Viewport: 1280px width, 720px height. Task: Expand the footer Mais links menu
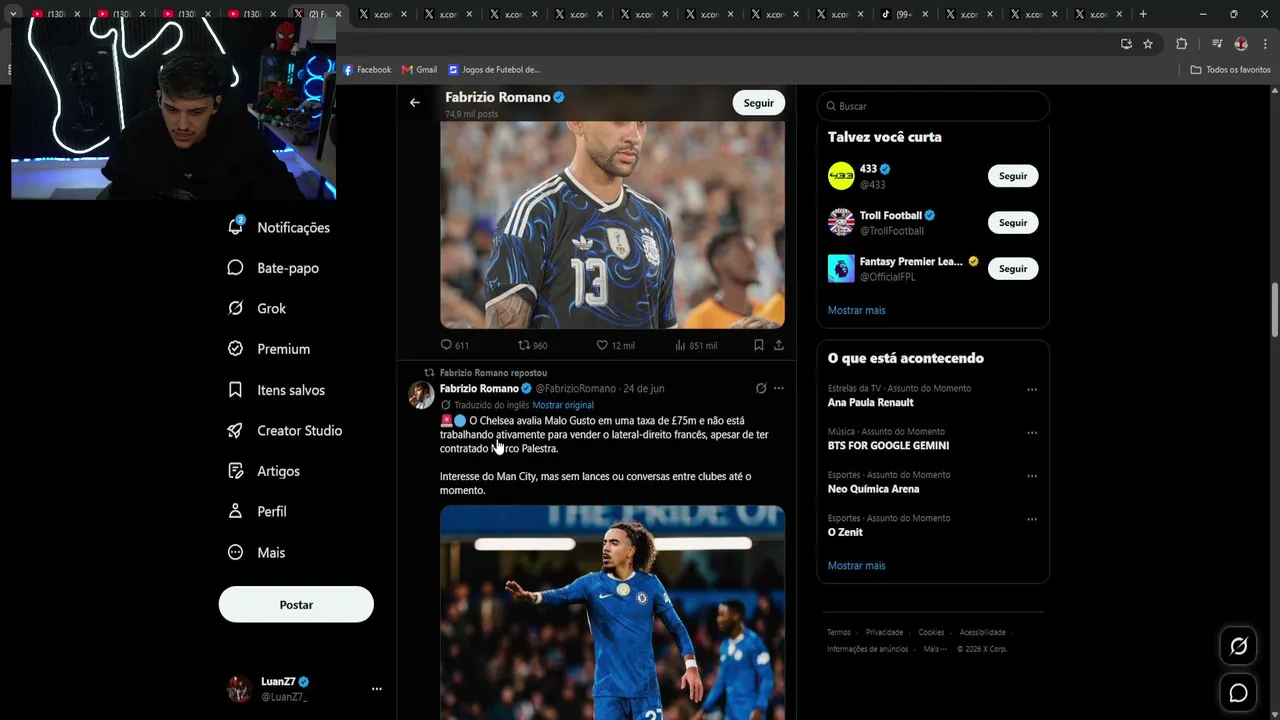pyautogui.click(x=935, y=649)
